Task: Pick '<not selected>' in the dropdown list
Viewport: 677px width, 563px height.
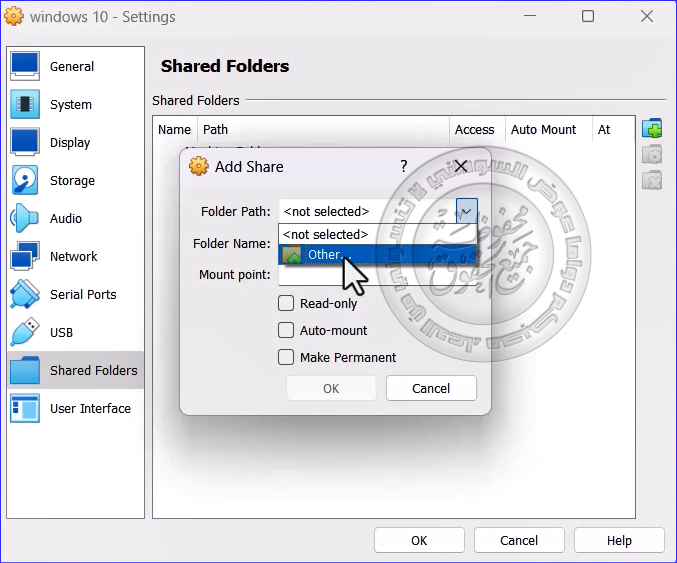Action: [x=326, y=235]
